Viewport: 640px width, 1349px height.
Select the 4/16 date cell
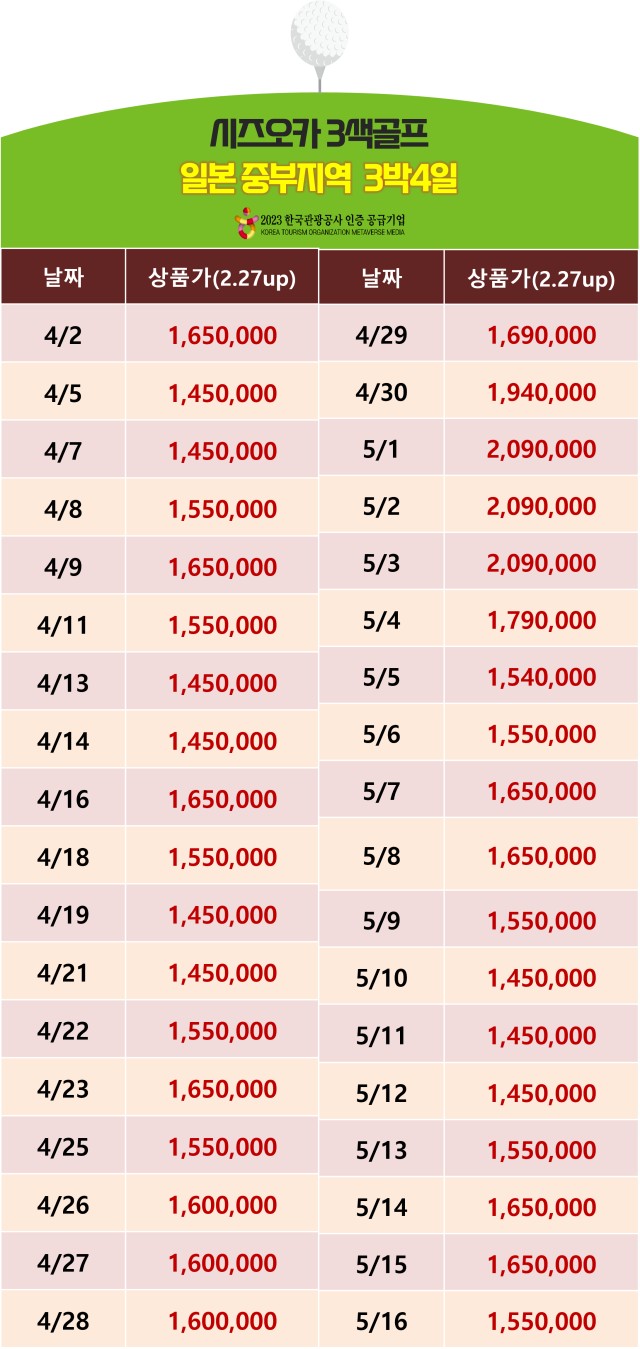[62, 799]
